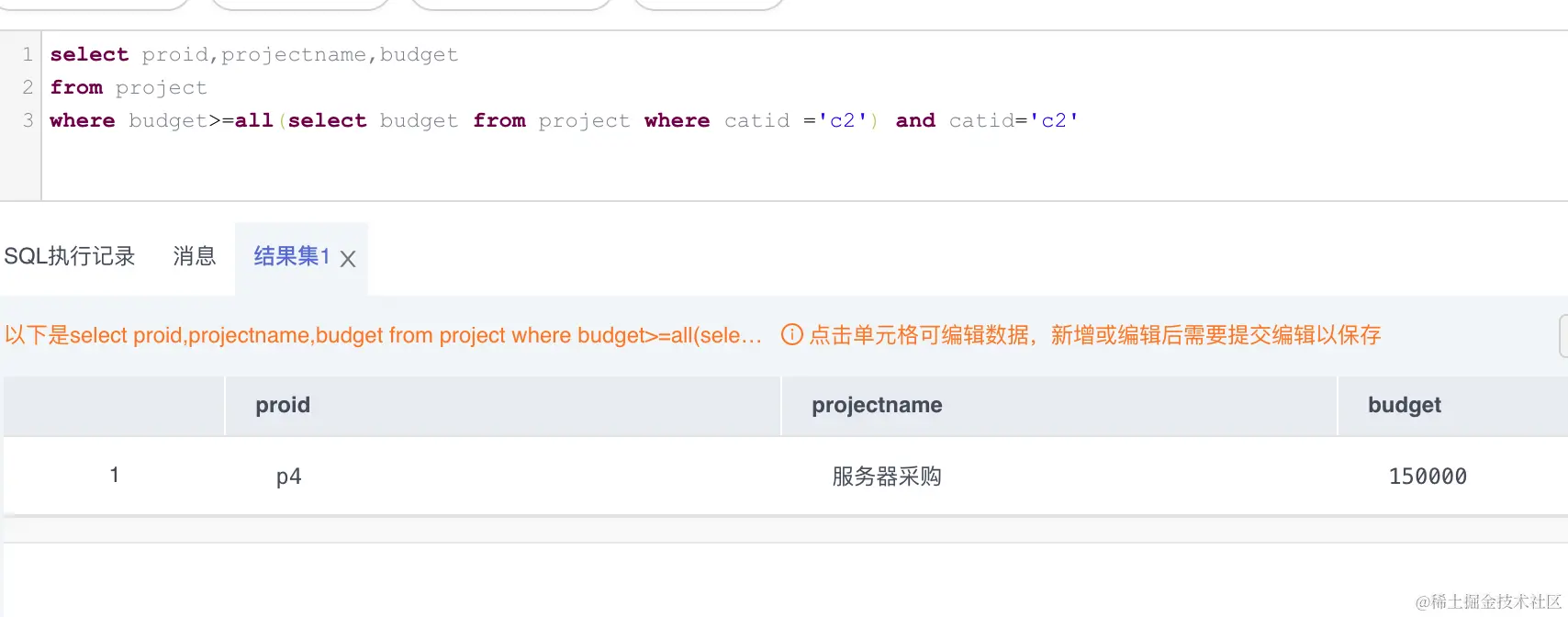Click the truncated SQL statement text in orange
This screenshot has height=617, width=1568.
click(384, 335)
